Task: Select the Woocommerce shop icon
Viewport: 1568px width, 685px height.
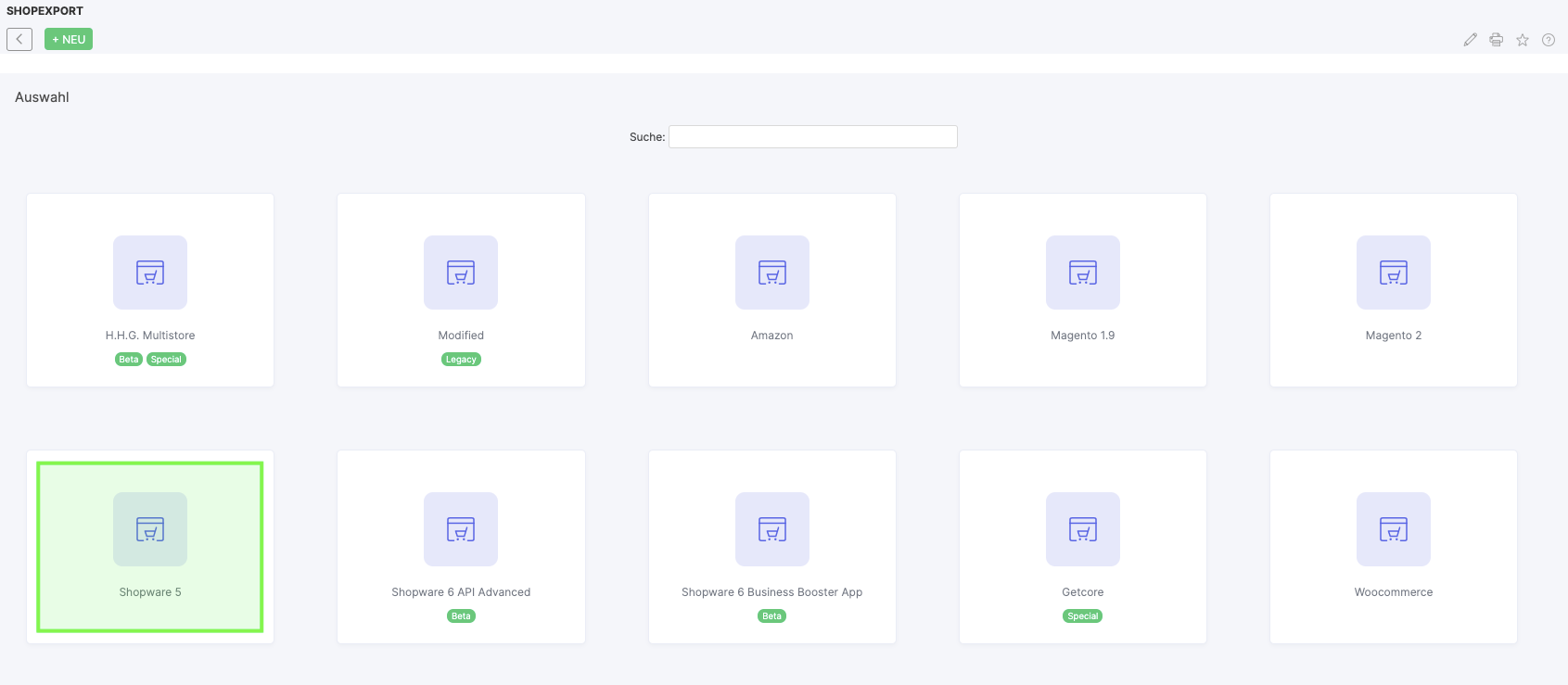Action: point(1394,529)
